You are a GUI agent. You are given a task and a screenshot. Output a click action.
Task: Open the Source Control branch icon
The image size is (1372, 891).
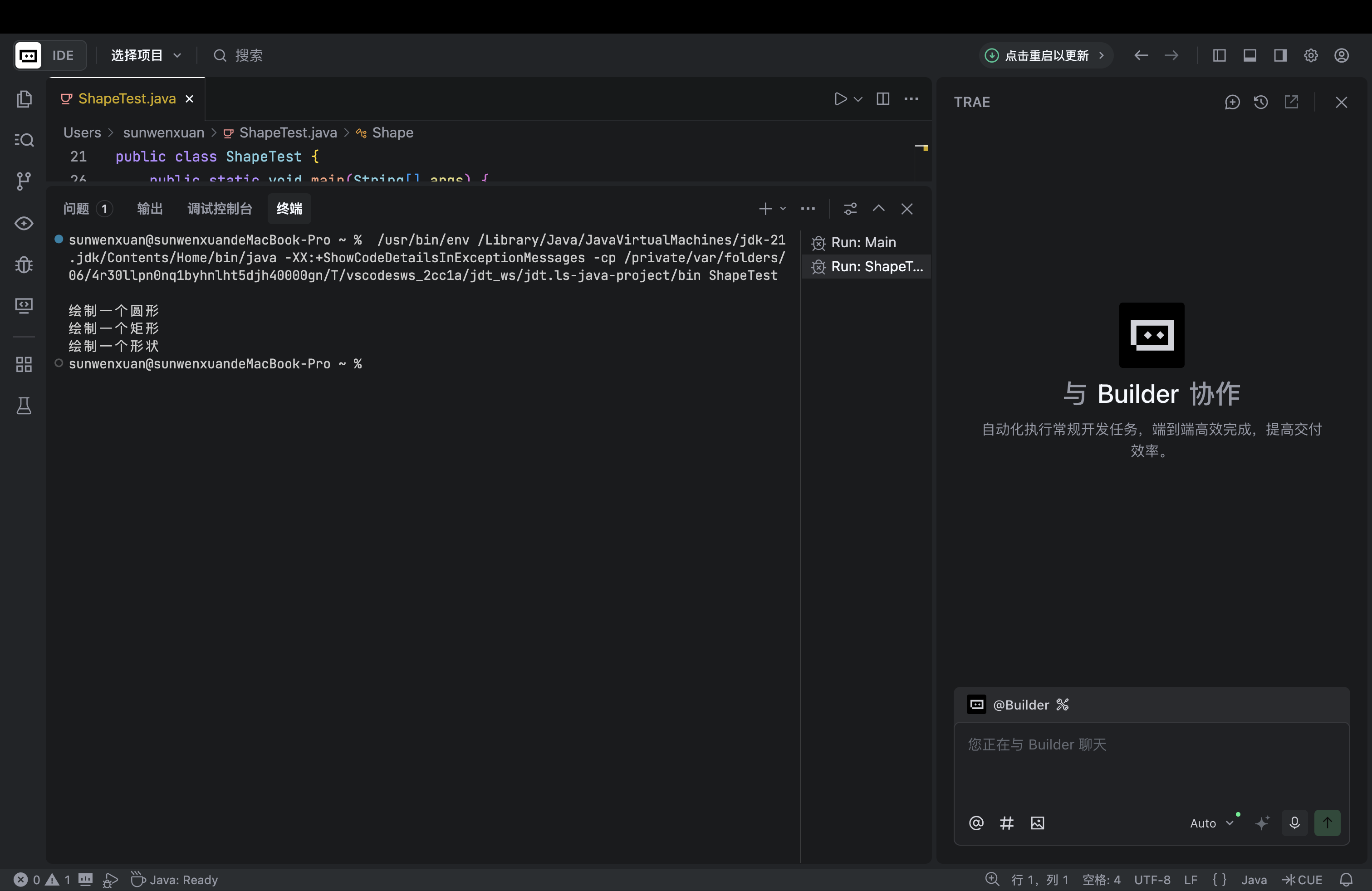tap(24, 181)
